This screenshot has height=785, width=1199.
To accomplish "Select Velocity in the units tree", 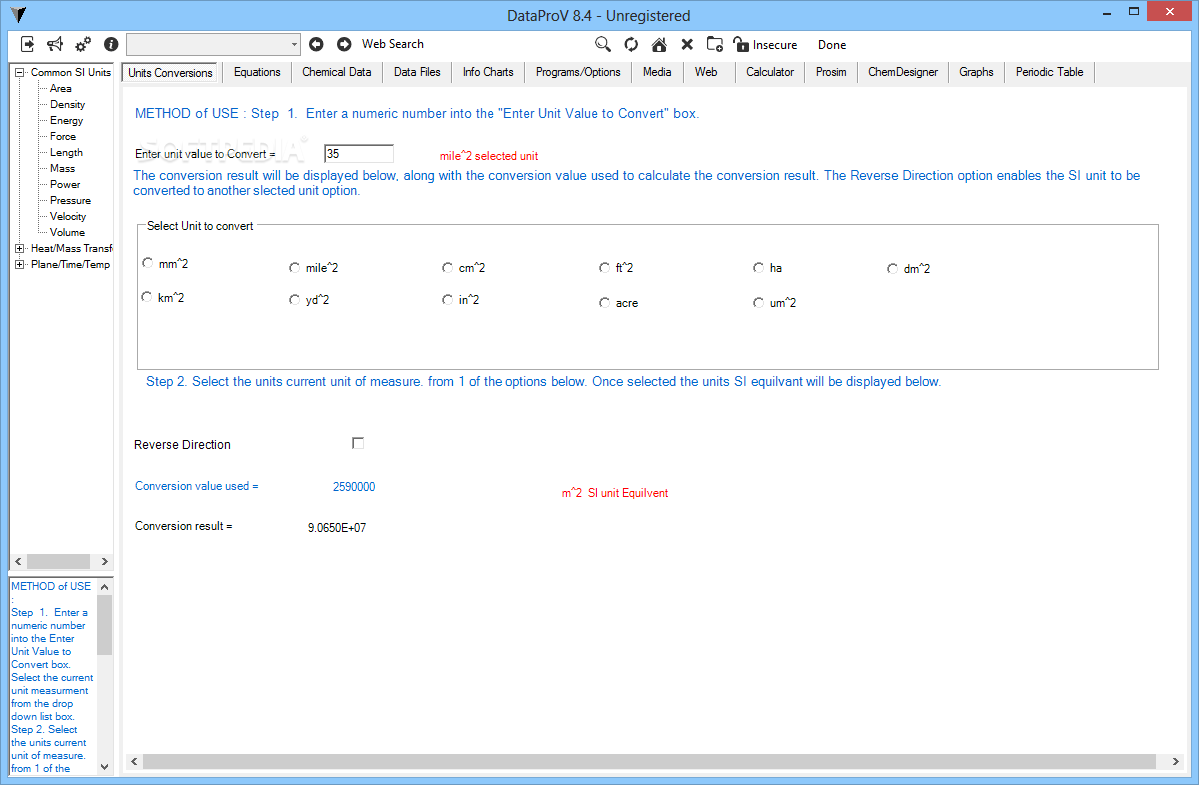I will 68,217.
